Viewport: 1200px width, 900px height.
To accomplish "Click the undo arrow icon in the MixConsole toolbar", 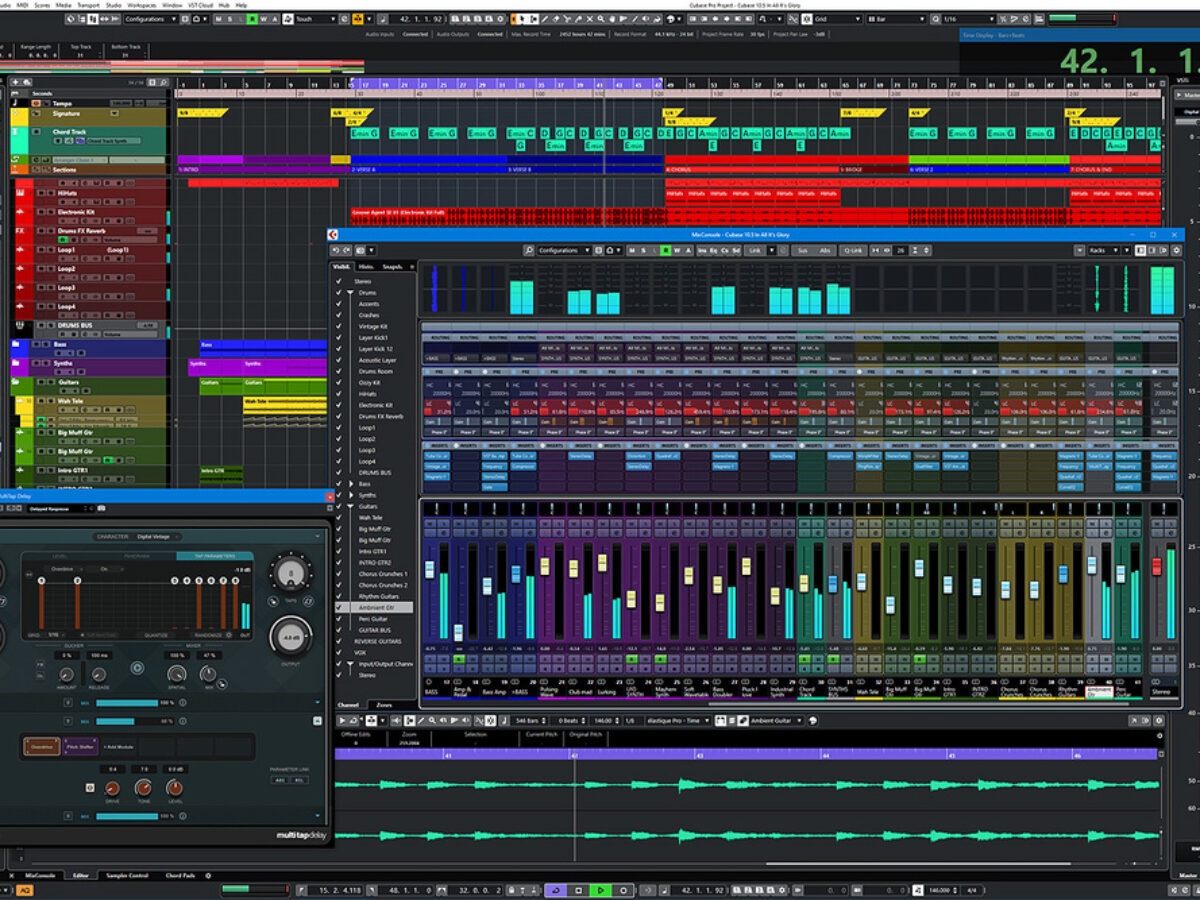I will tap(336, 250).
